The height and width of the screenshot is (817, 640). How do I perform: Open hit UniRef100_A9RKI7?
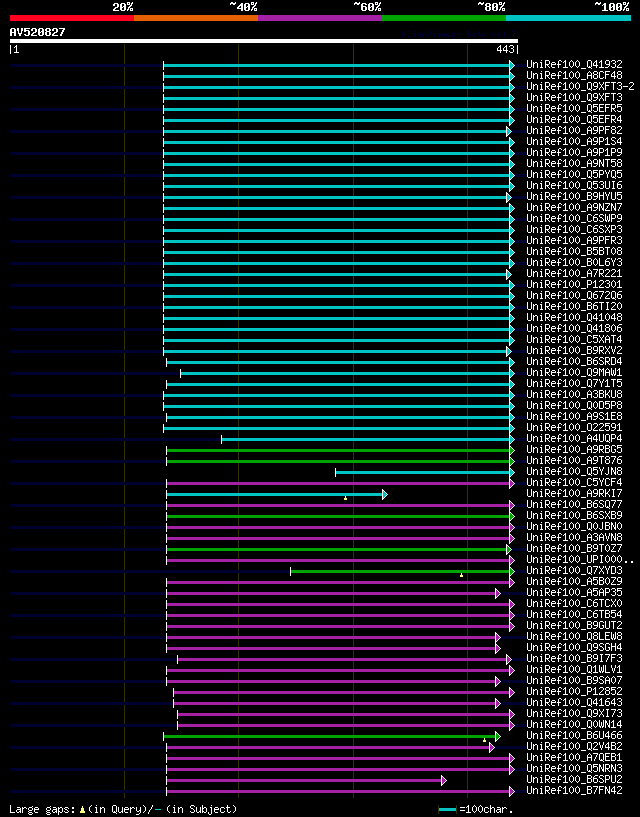(x=574, y=493)
